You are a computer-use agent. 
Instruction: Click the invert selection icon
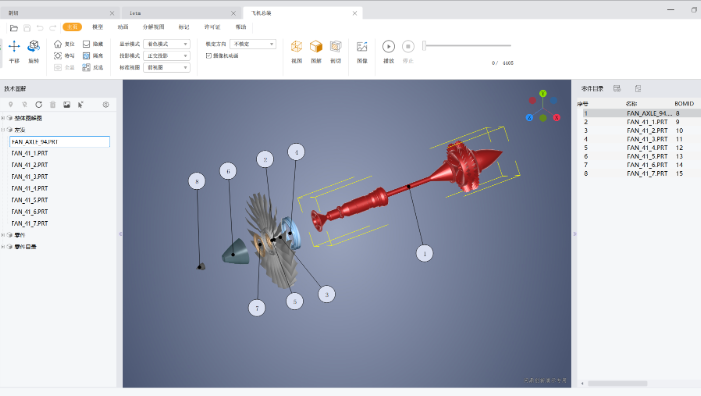pyautogui.click(x=86, y=67)
